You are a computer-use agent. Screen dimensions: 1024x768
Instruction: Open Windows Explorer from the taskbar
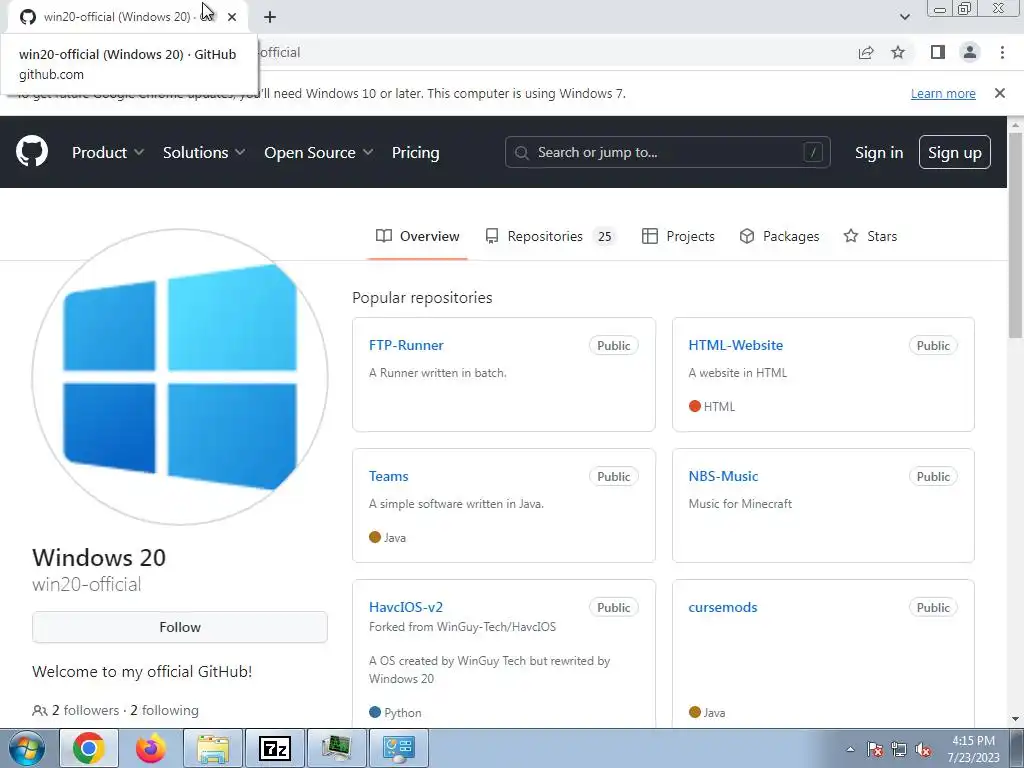(213, 748)
